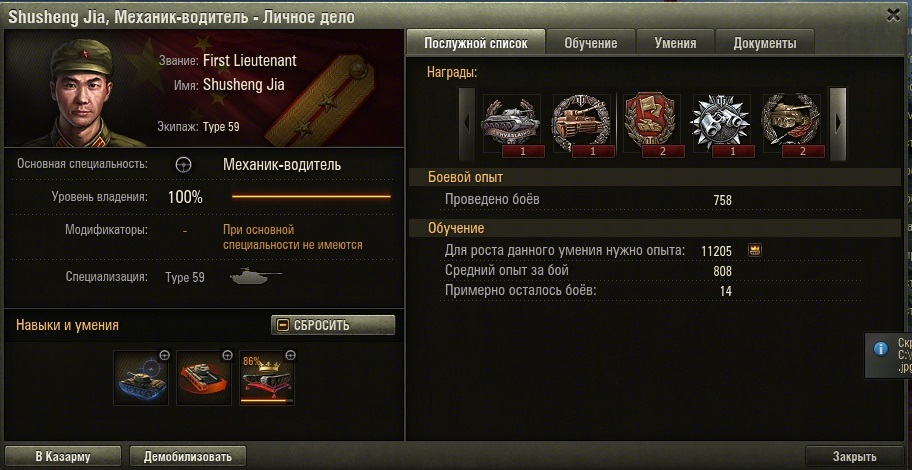The width and height of the screenshot is (912, 470).
Task: Open the Tiger tank wreath award
Action: pos(581,123)
